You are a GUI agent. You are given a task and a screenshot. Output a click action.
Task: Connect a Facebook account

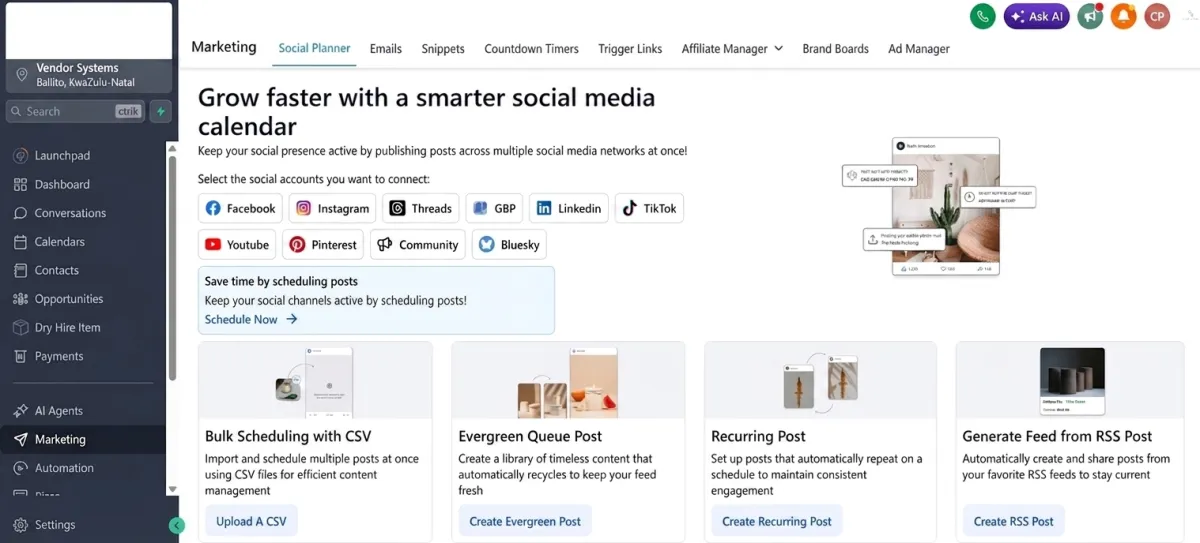tap(240, 208)
